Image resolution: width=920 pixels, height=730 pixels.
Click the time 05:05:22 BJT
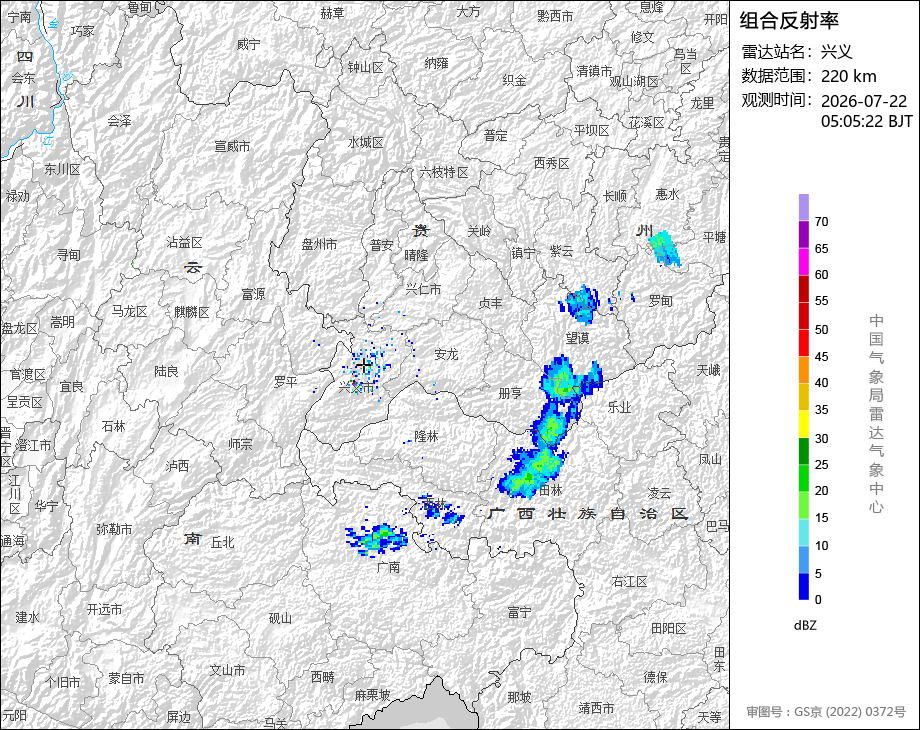pos(867,121)
